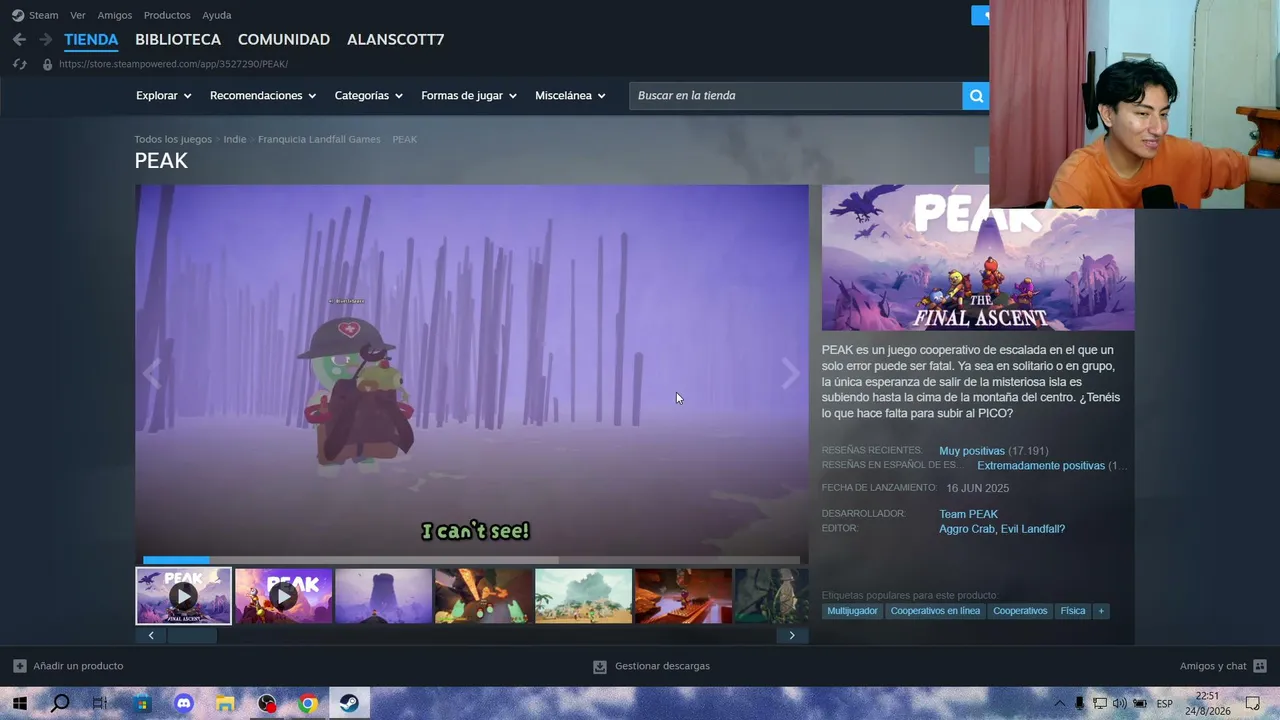Switch to the TIENDA tab
This screenshot has width=1280, height=720.
click(x=91, y=40)
